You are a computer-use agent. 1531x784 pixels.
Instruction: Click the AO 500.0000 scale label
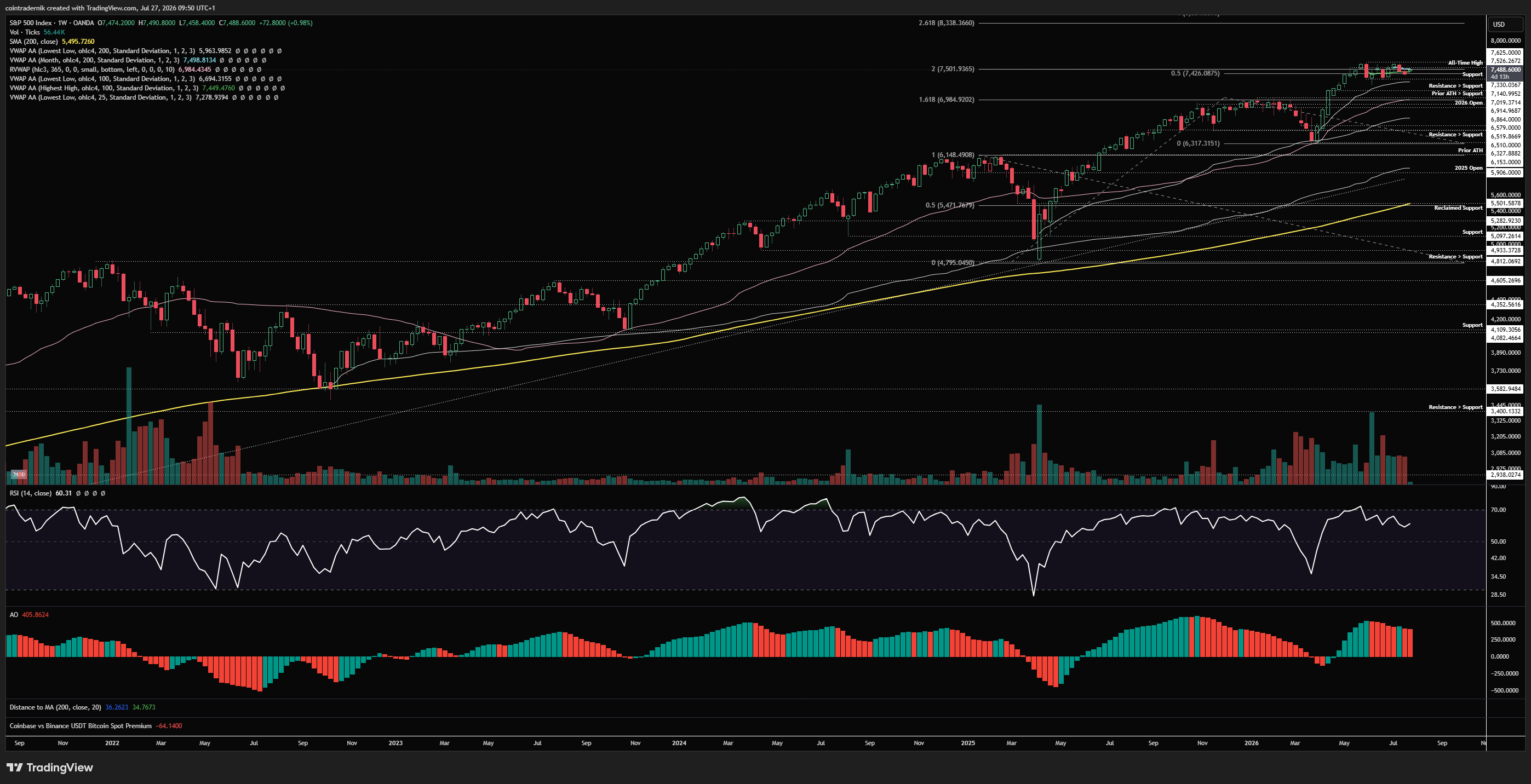[x=1504, y=623]
